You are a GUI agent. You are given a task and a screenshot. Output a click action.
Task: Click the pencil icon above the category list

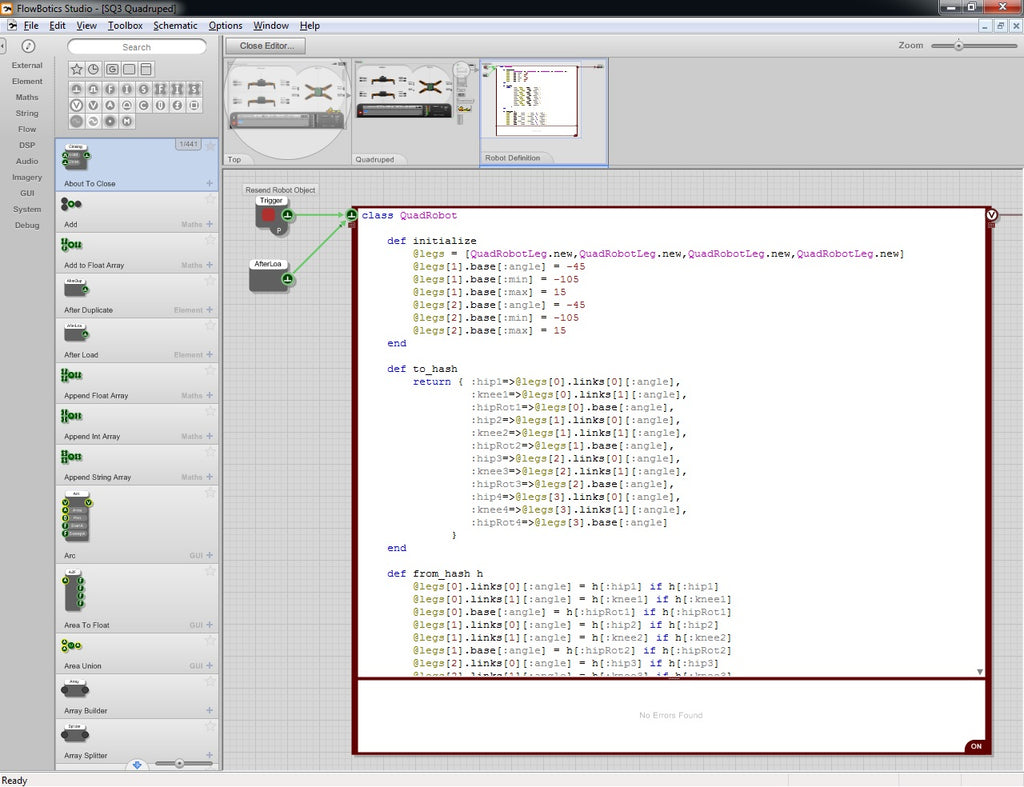pyautogui.click(x=28, y=46)
